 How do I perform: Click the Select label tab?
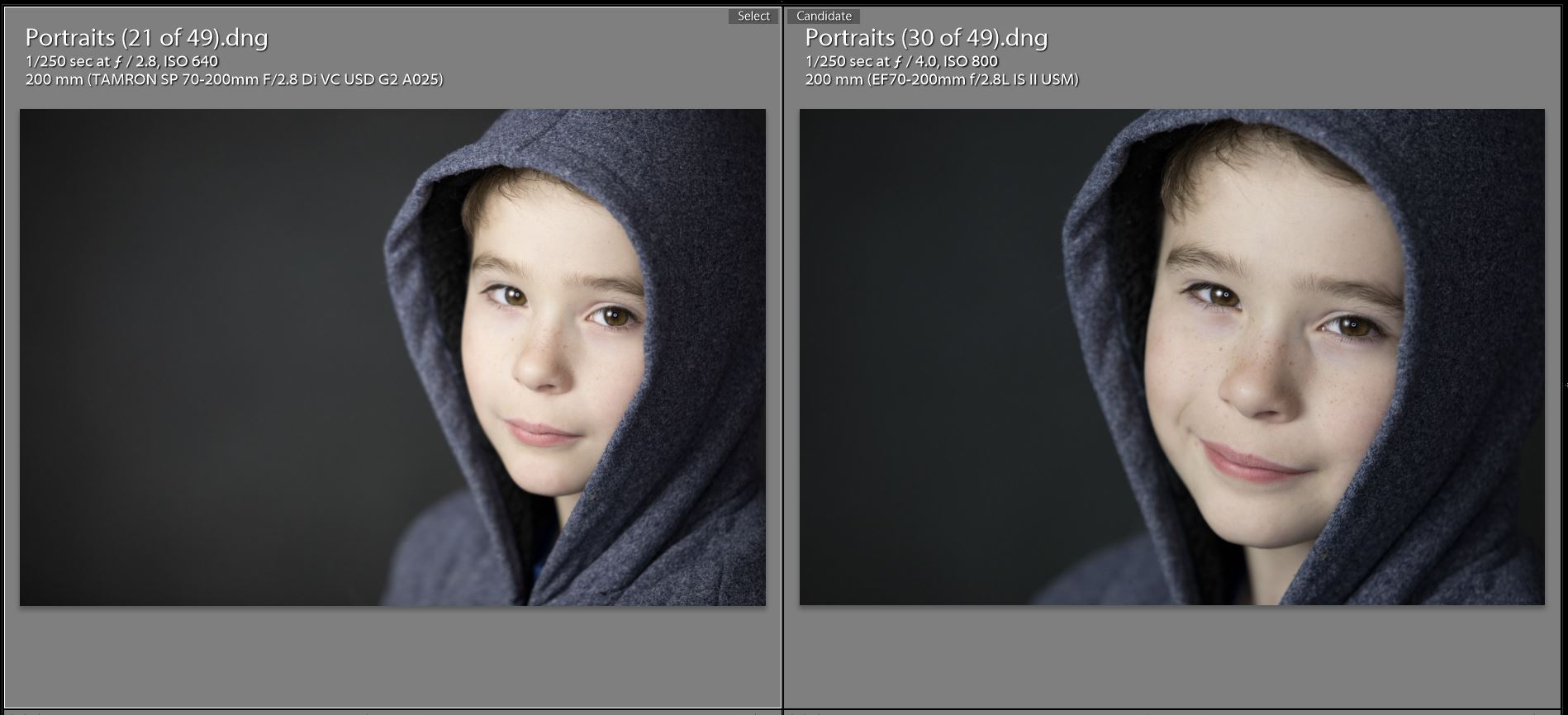pyautogui.click(x=753, y=17)
